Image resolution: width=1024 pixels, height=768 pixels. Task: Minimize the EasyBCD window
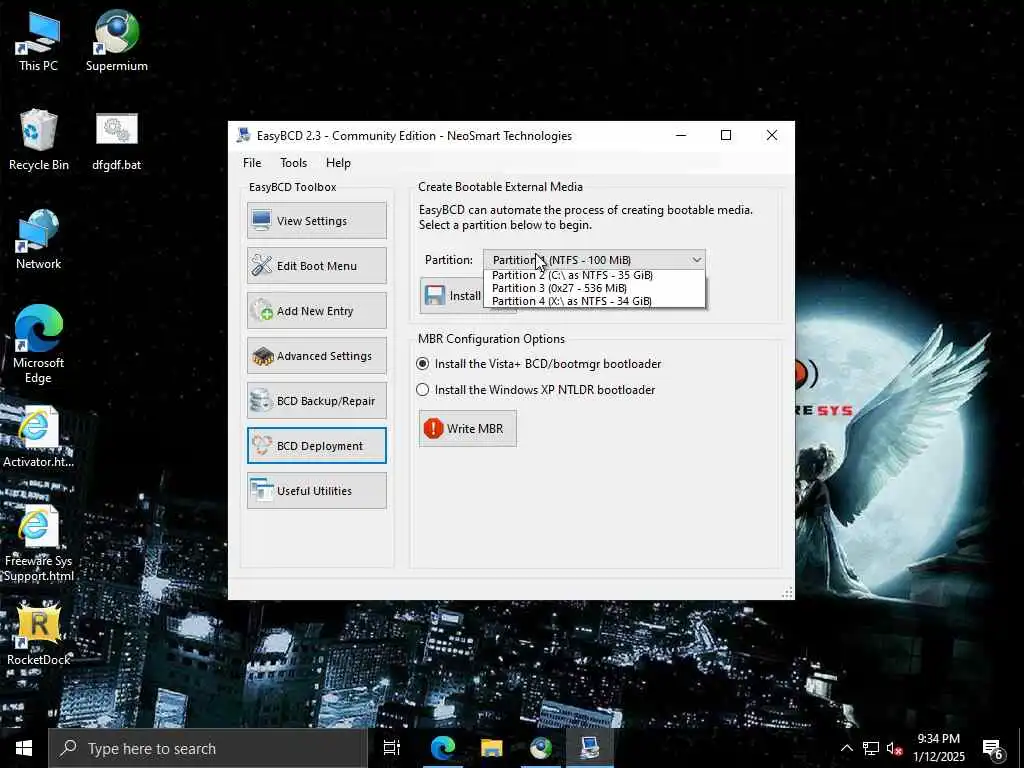[680, 135]
